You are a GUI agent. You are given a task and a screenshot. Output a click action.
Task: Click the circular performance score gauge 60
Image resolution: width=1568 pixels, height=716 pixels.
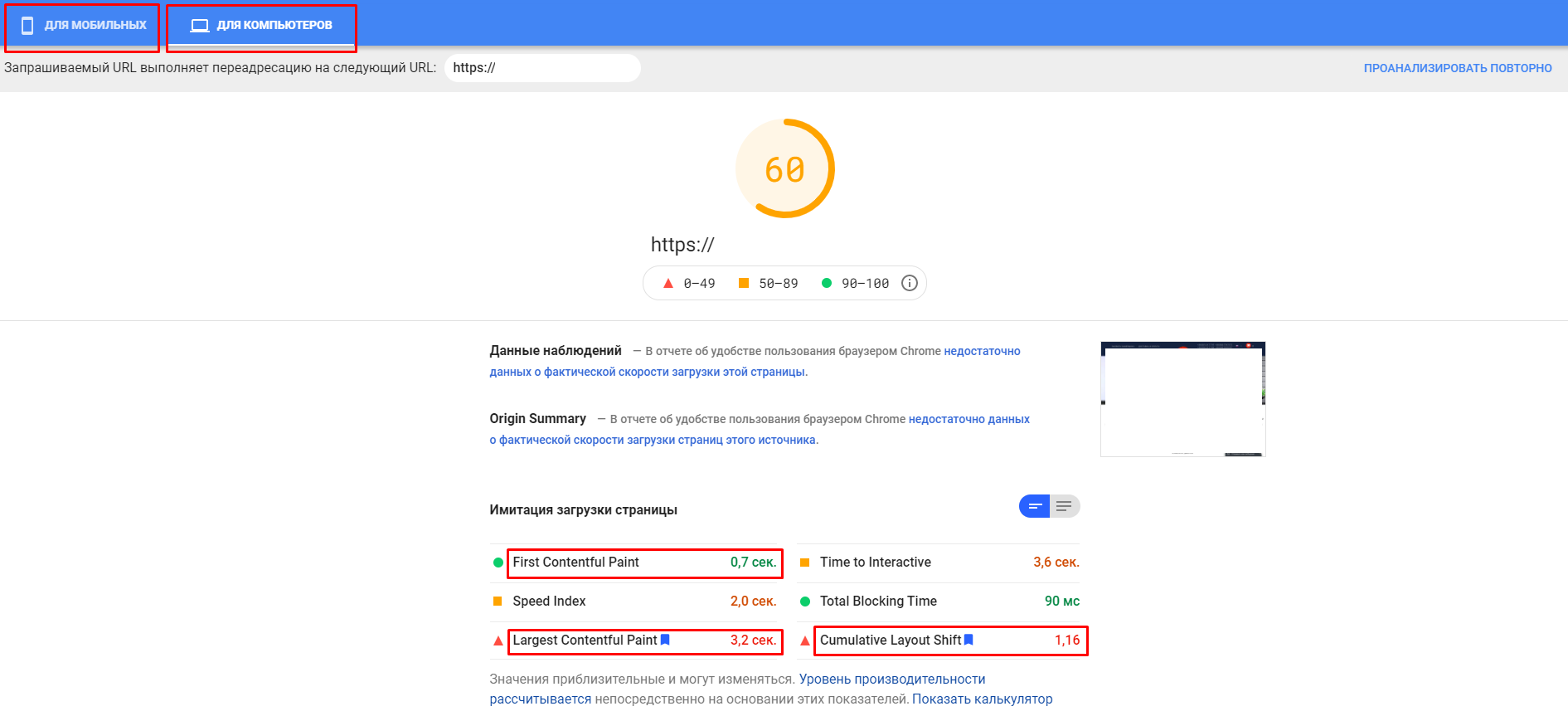click(784, 169)
